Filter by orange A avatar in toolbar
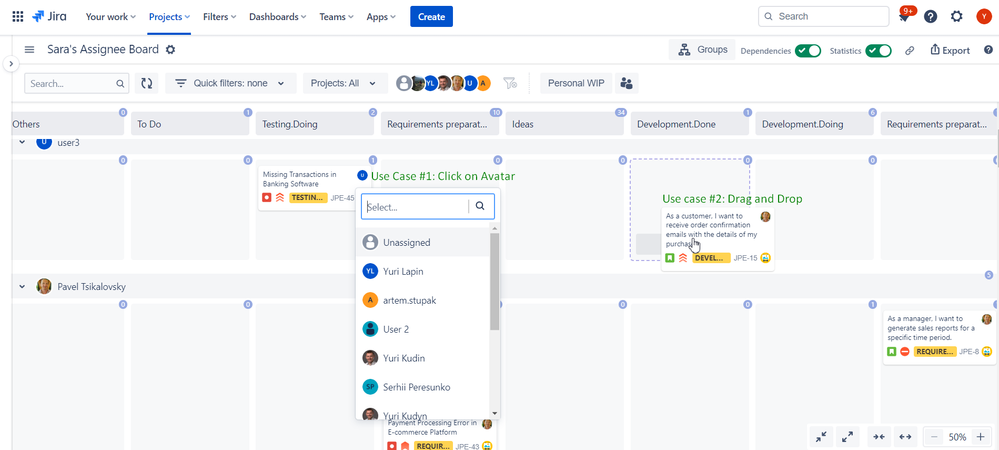Screen dimensions: 999x450 [x=484, y=83]
